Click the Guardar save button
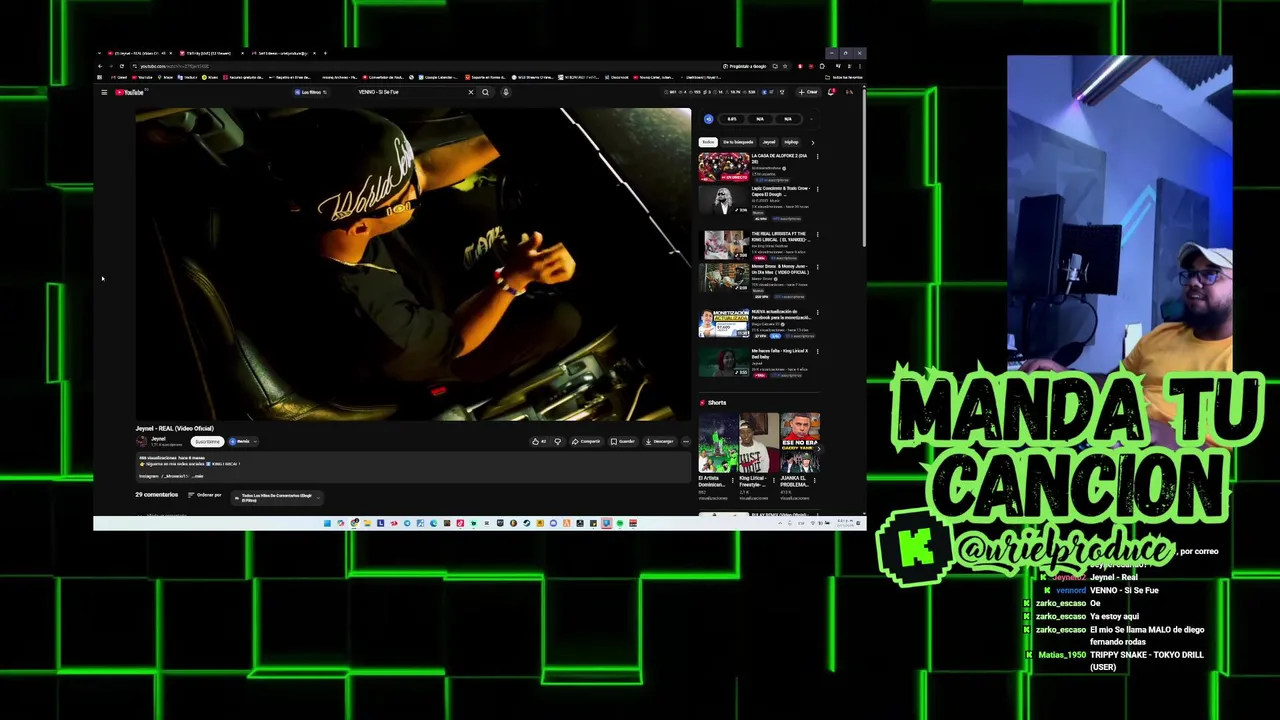 [623, 441]
